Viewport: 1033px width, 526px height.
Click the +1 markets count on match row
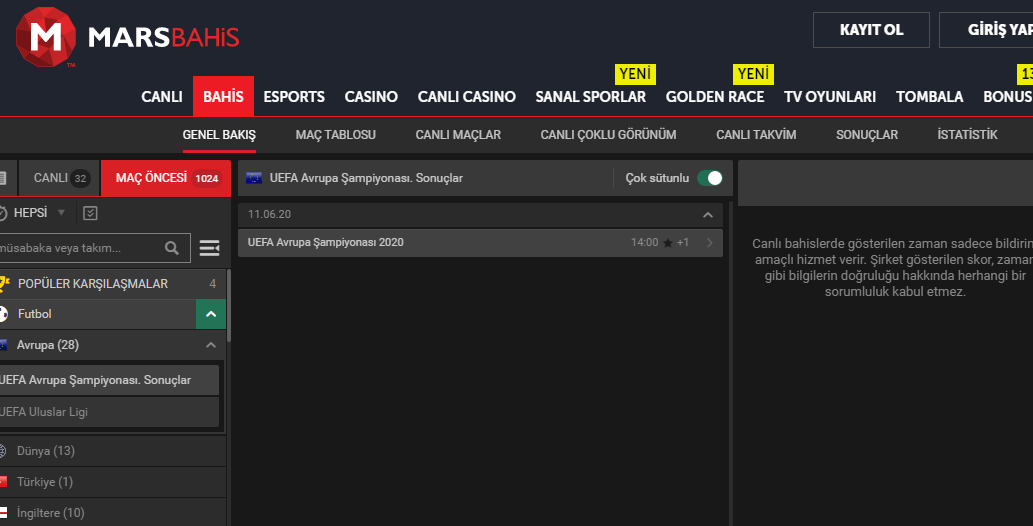[x=683, y=243]
